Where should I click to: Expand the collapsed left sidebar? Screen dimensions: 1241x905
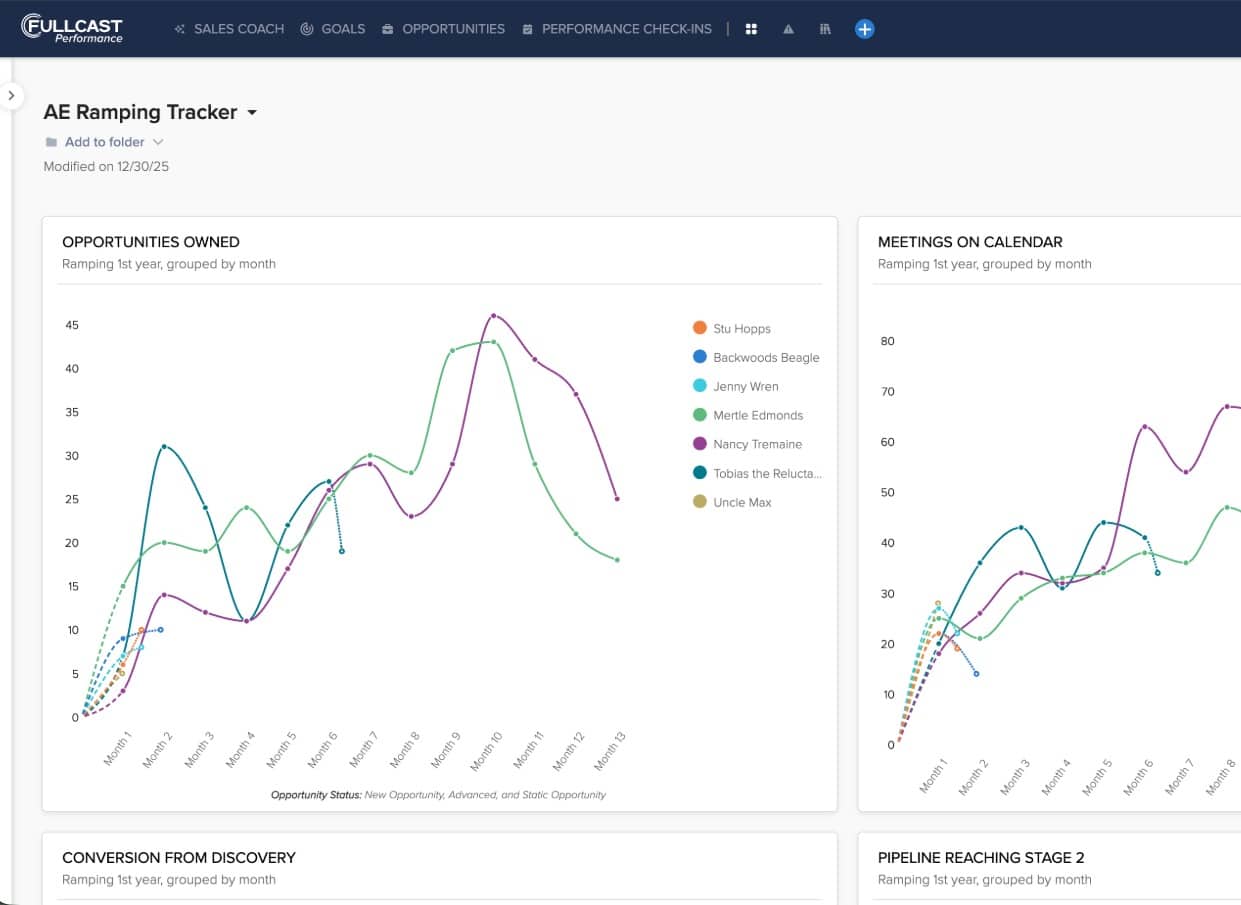tap(11, 96)
